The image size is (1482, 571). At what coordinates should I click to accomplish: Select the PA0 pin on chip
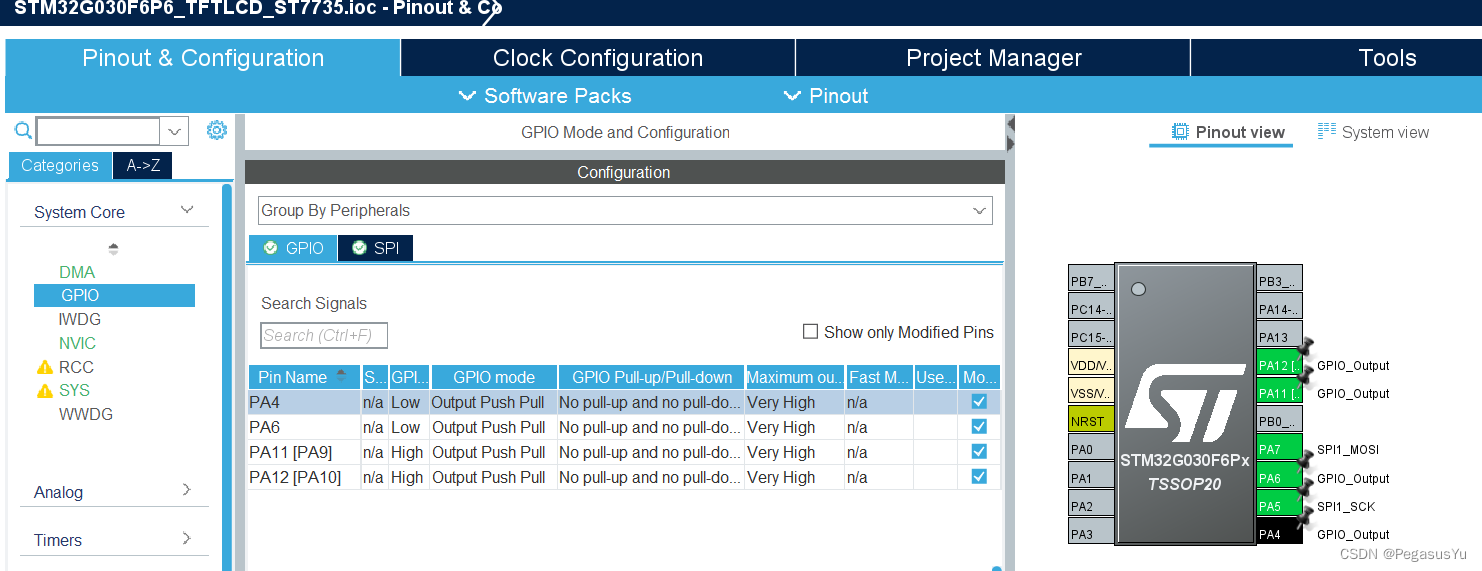(x=1091, y=449)
